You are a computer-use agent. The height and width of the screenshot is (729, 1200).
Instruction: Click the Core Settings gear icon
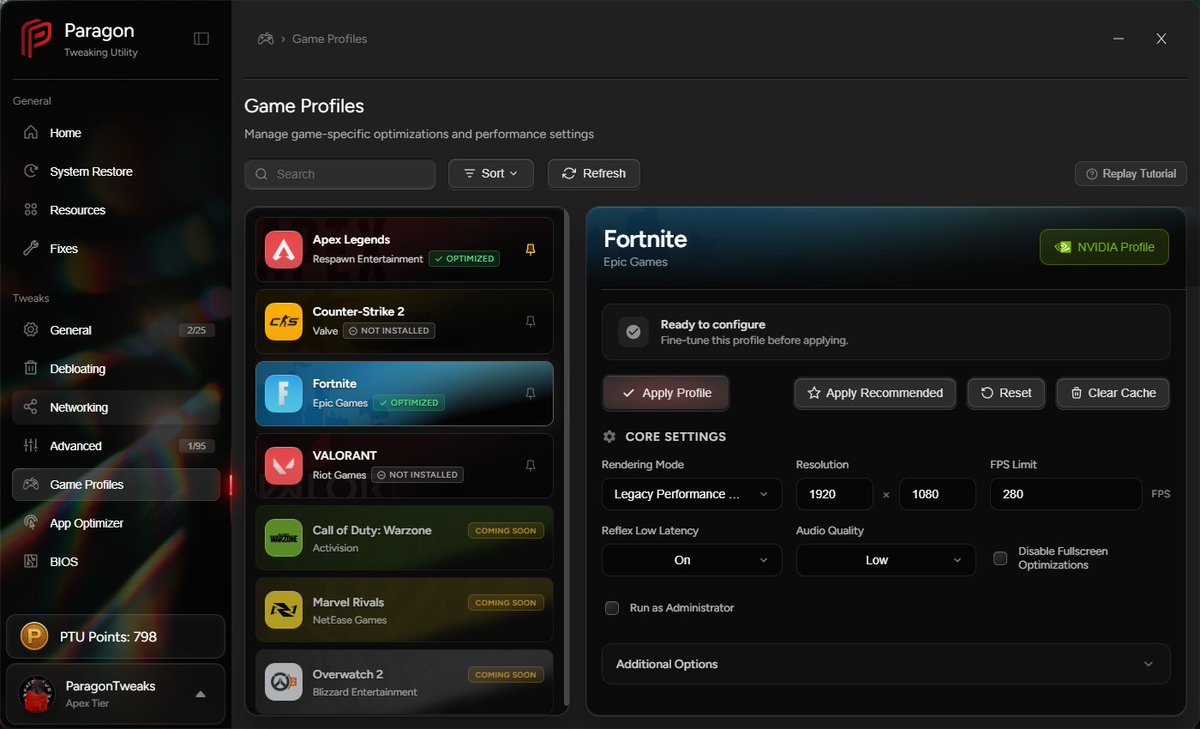[x=609, y=437]
